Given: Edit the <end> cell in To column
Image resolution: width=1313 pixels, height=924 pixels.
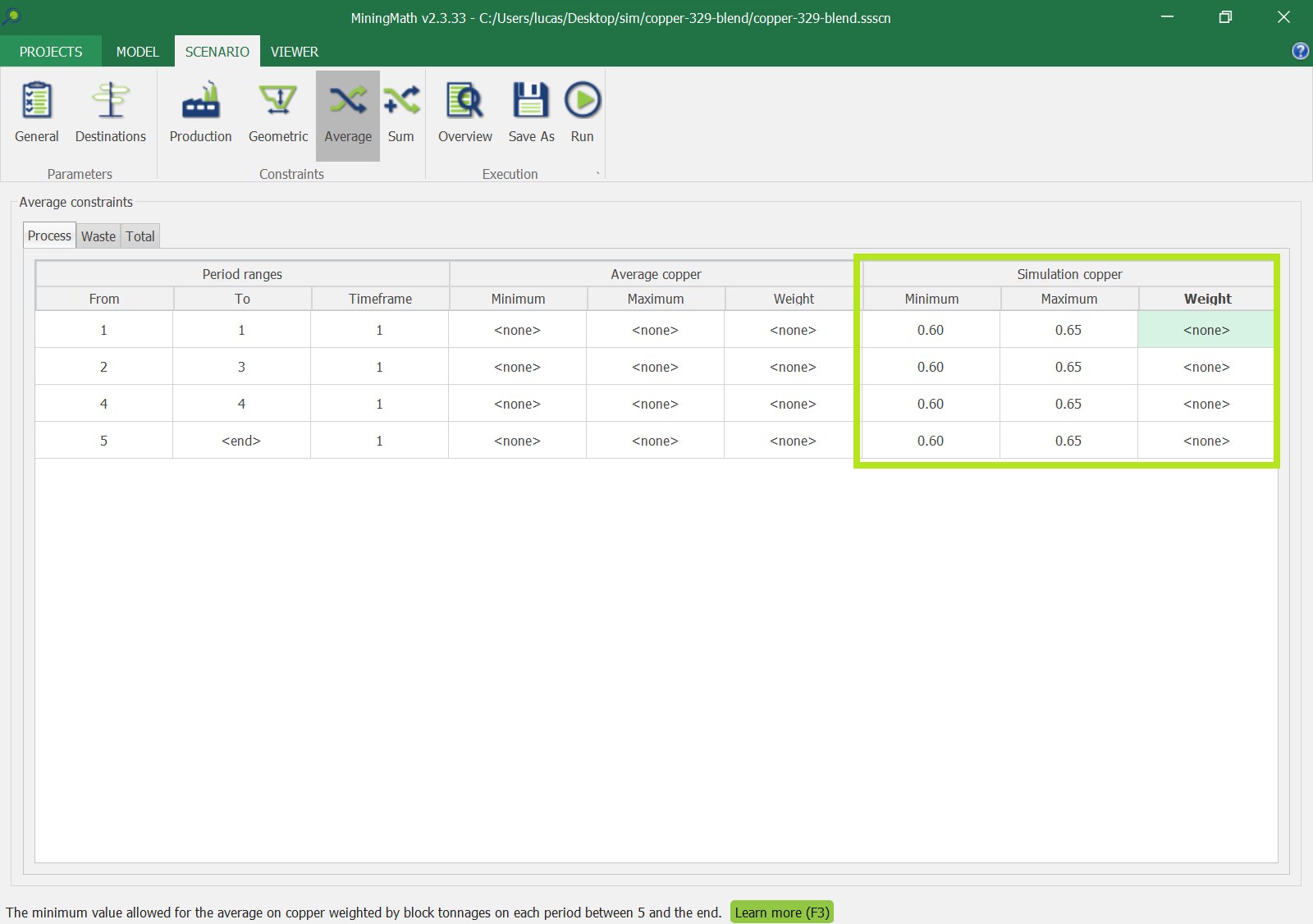Looking at the screenshot, I should (241, 441).
